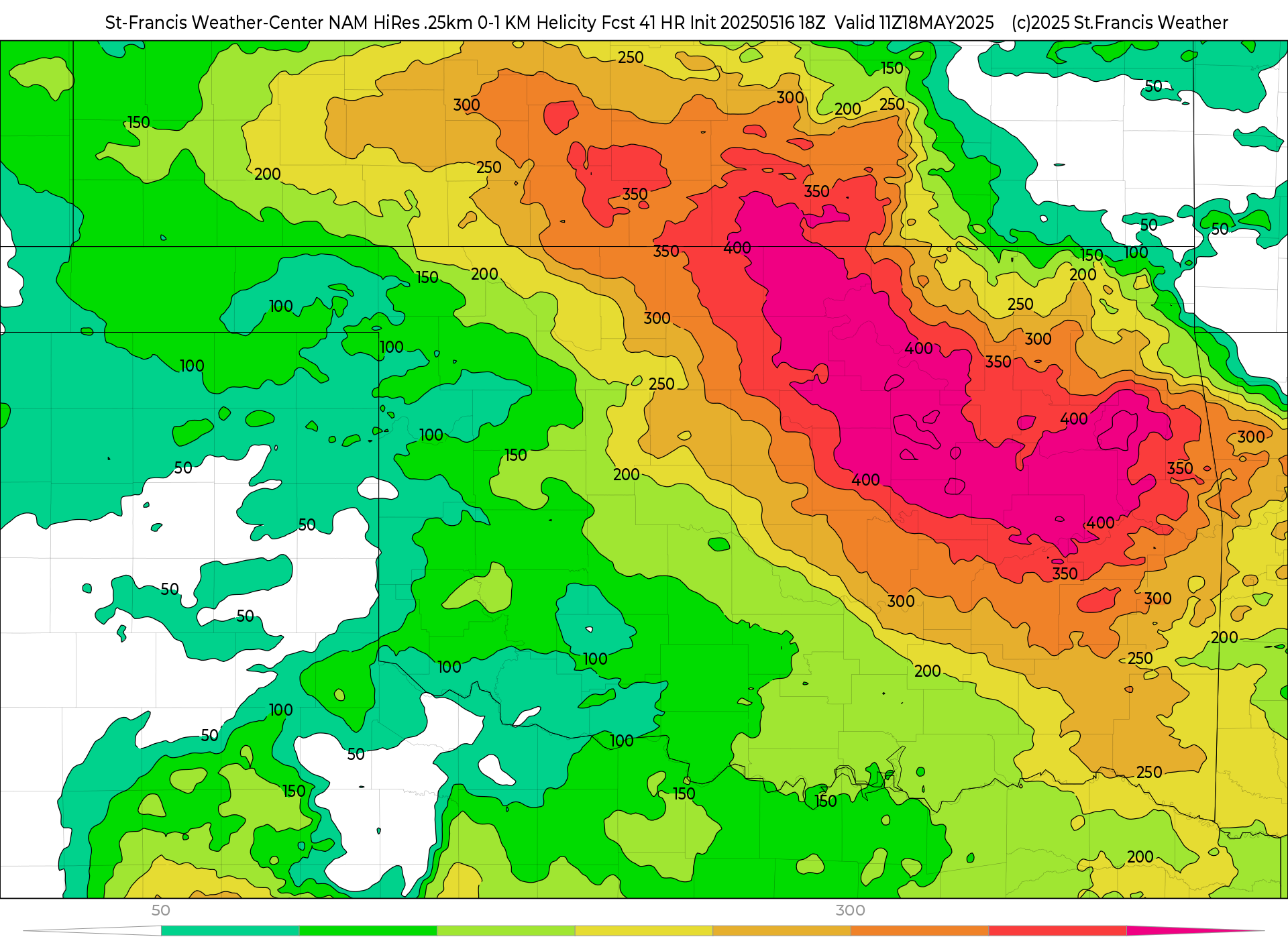The width and height of the screenshot is (1288, 939).
Task: Click the white arrow end of the color bar
Action: [x=93, y=931]
